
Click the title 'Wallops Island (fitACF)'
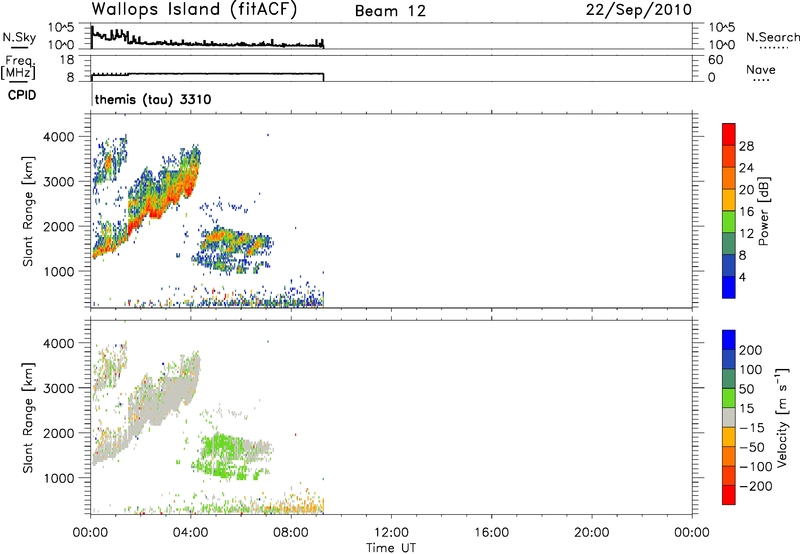click(194, 9)
